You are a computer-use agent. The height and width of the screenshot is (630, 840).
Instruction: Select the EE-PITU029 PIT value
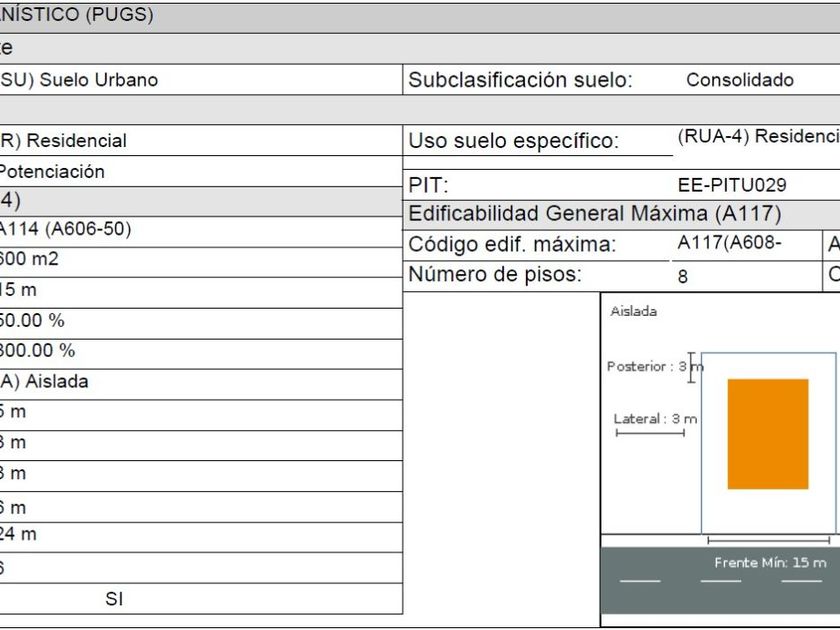[x=732, y=185]
